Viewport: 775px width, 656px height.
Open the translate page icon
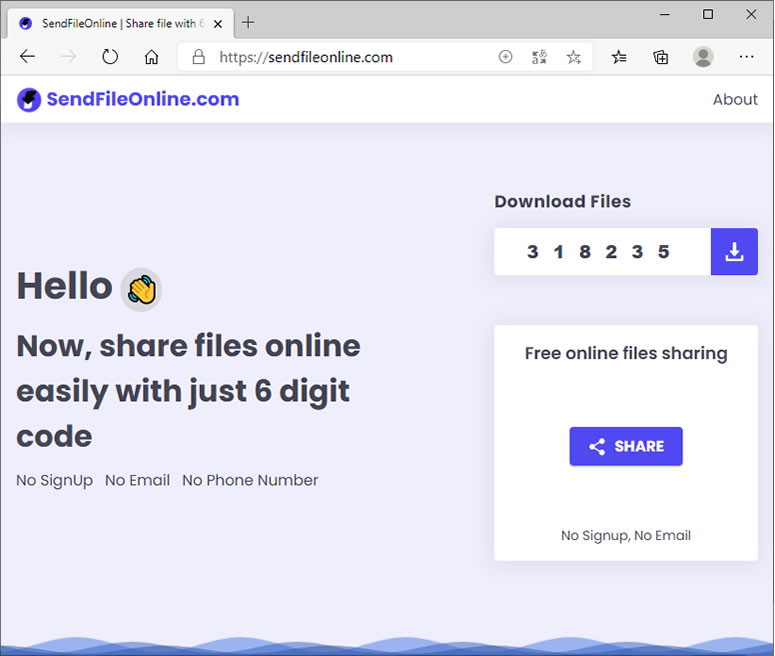(539, 57)
